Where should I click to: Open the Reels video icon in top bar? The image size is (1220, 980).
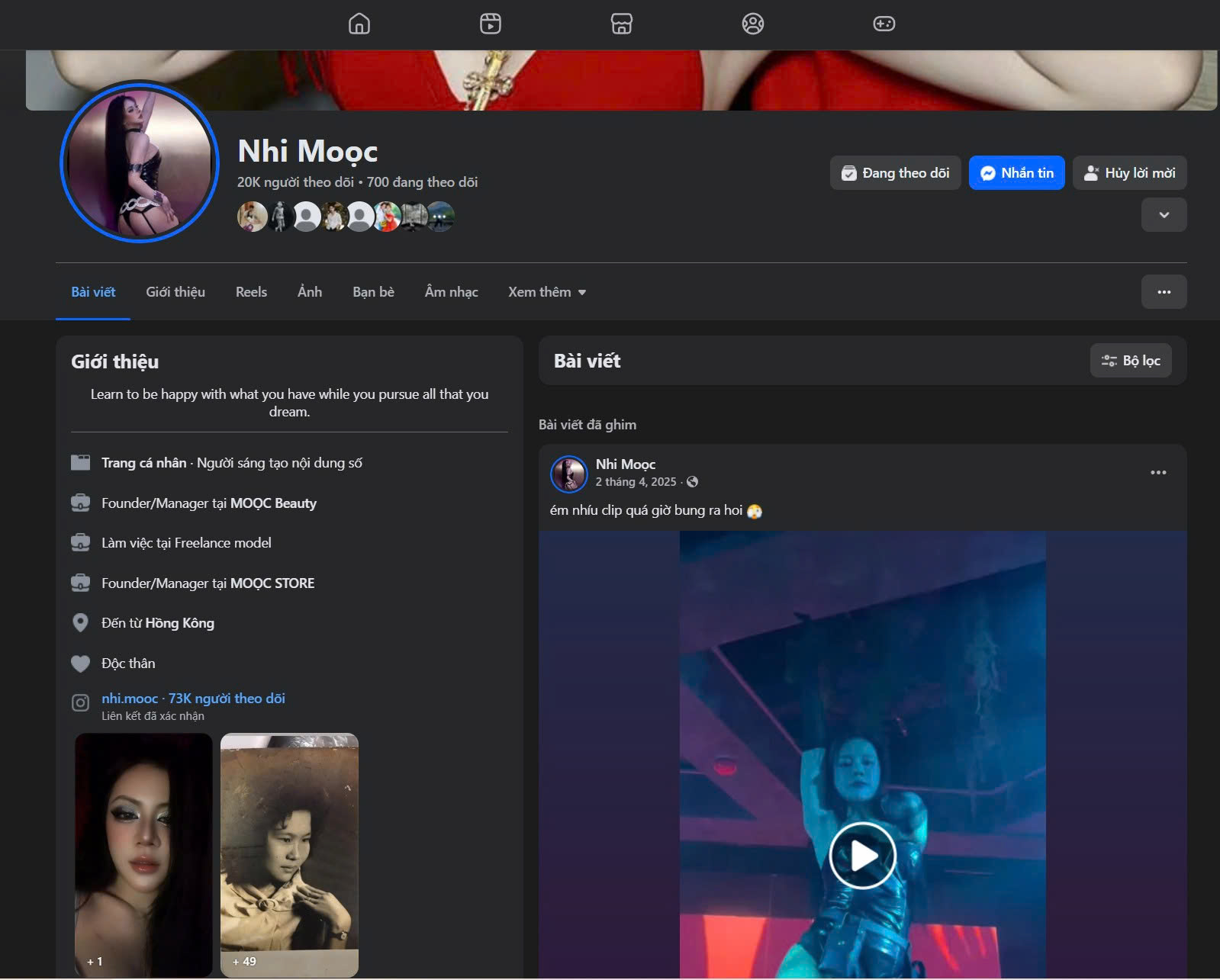pos(490,24)
